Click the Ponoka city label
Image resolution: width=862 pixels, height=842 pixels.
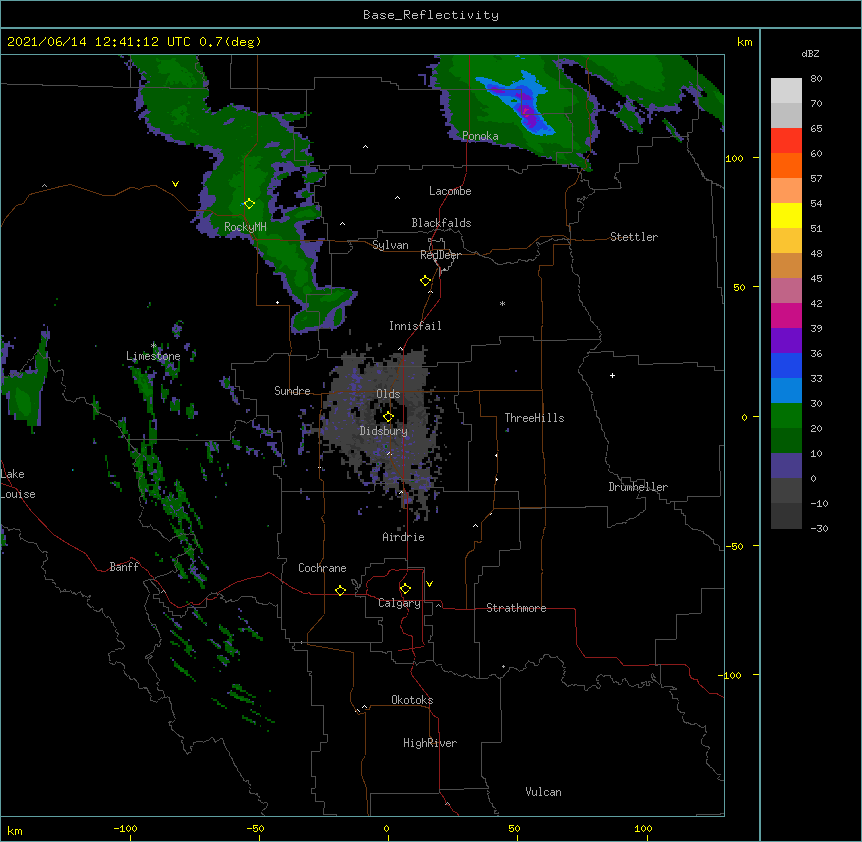click(x=480, y=136)
